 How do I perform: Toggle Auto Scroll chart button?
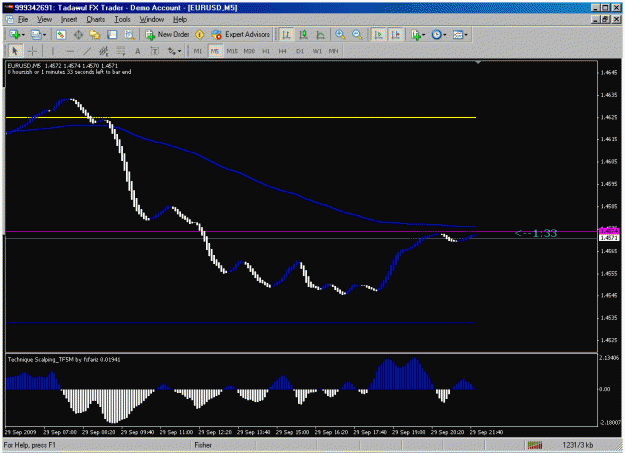(x=378, y=35)
